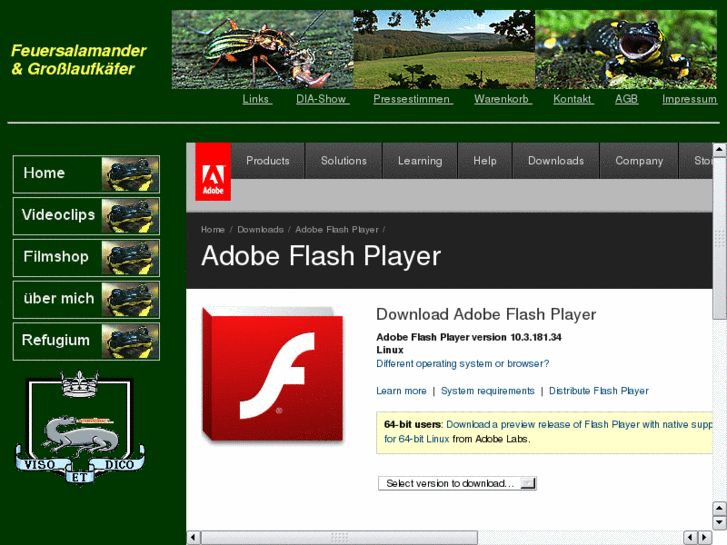Click the left arrow of horizontal scrollbar
This screenshot has width=727, height=545.
coord(193,538)
